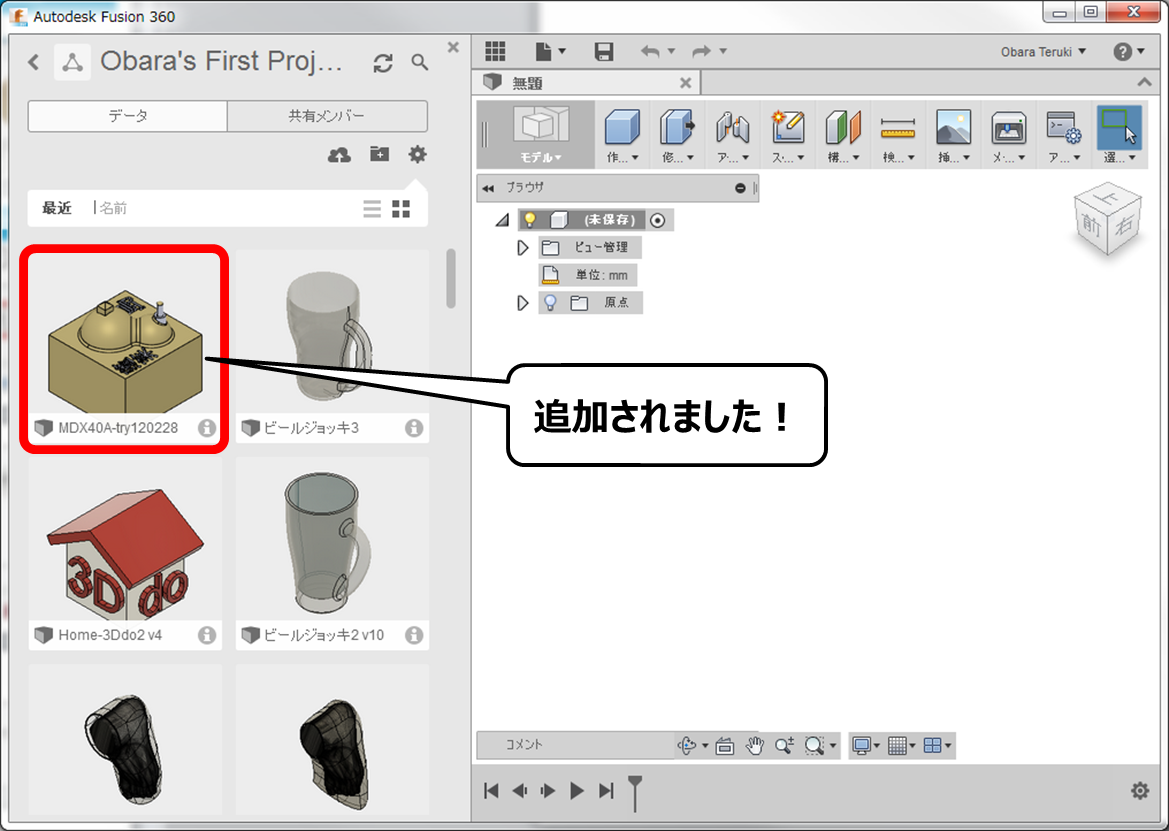Sort files by 名前
The image size is (1169, 831).
(x=113, y=208)
